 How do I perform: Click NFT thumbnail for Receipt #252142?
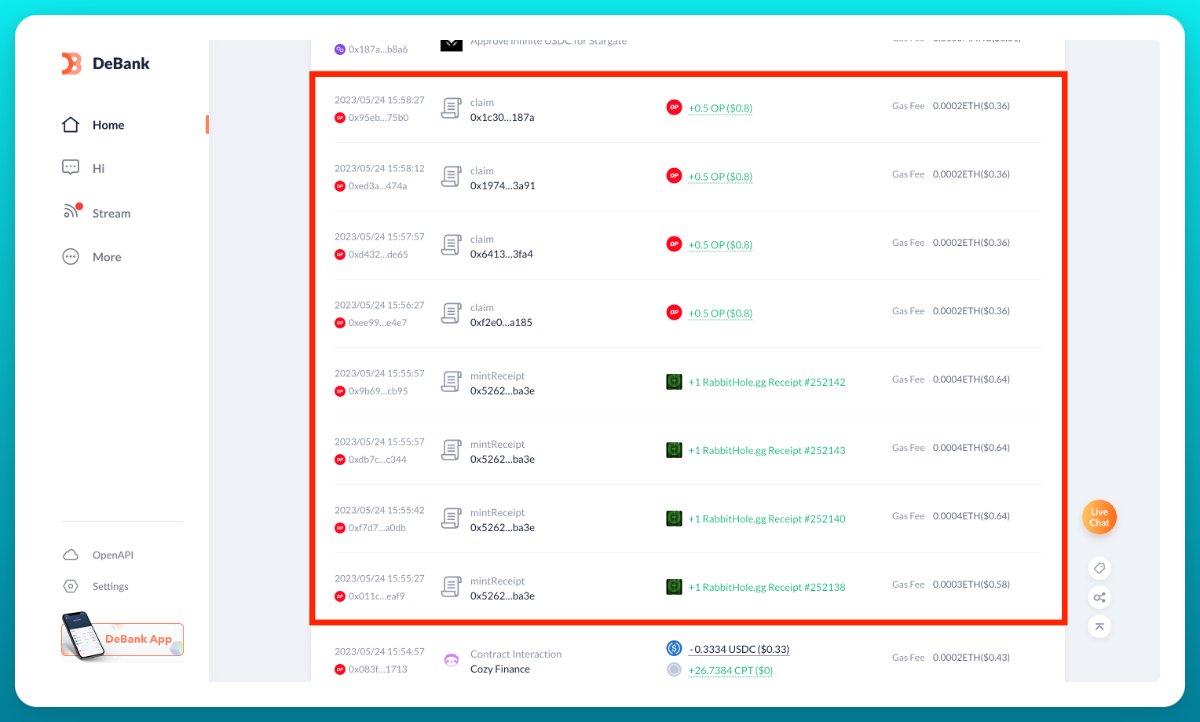674,381
